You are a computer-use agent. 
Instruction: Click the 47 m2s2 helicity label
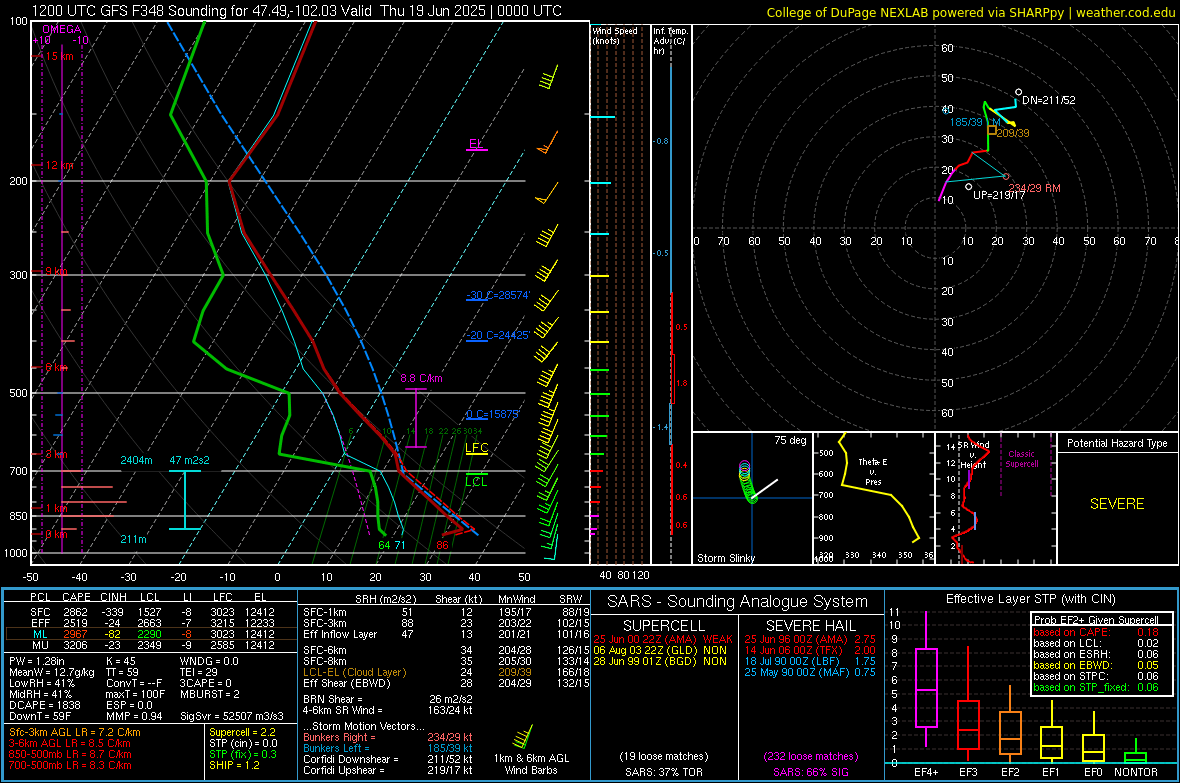[x=189, y=460]
